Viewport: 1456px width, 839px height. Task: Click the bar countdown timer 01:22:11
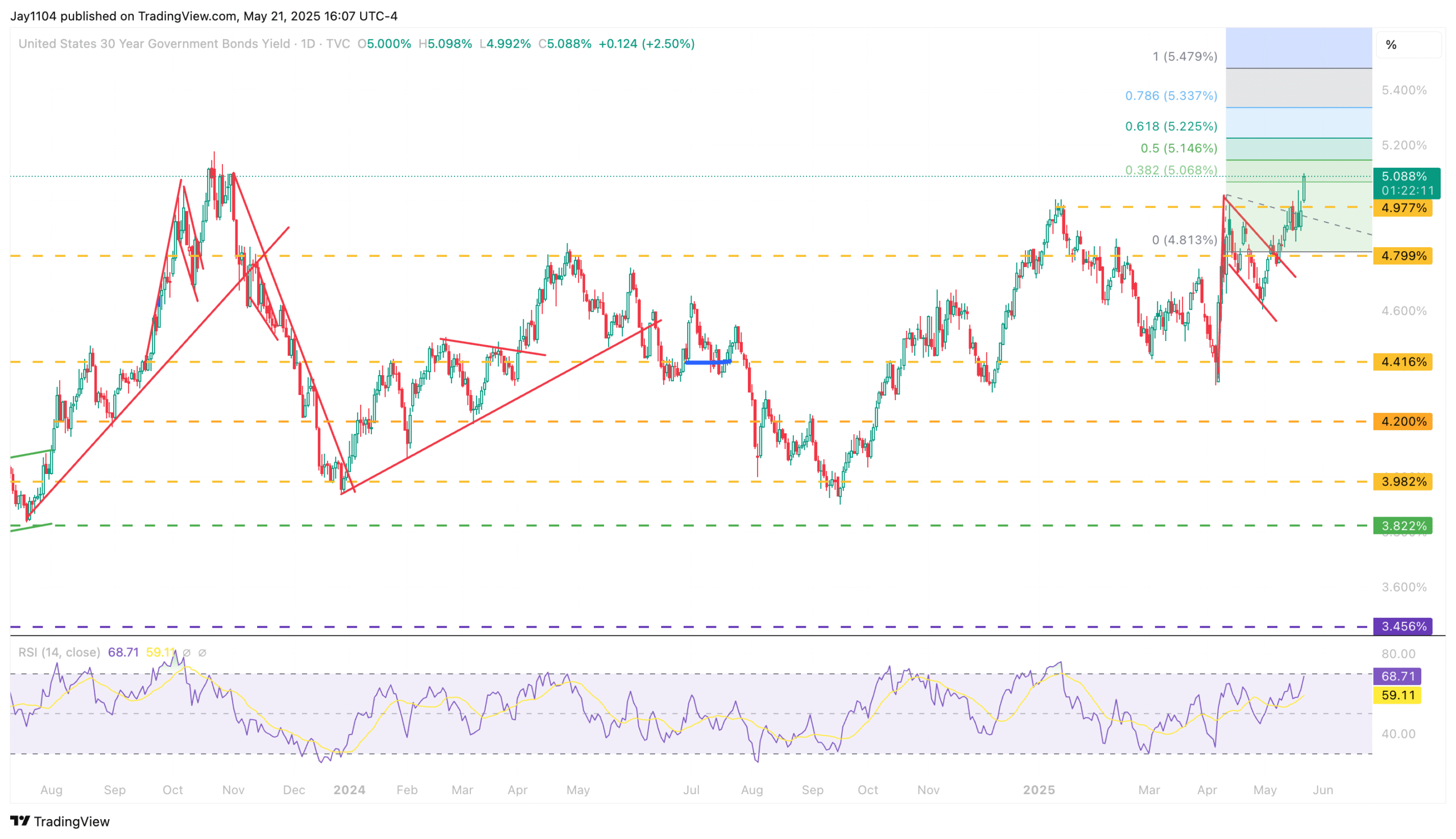pos(1408,191)
